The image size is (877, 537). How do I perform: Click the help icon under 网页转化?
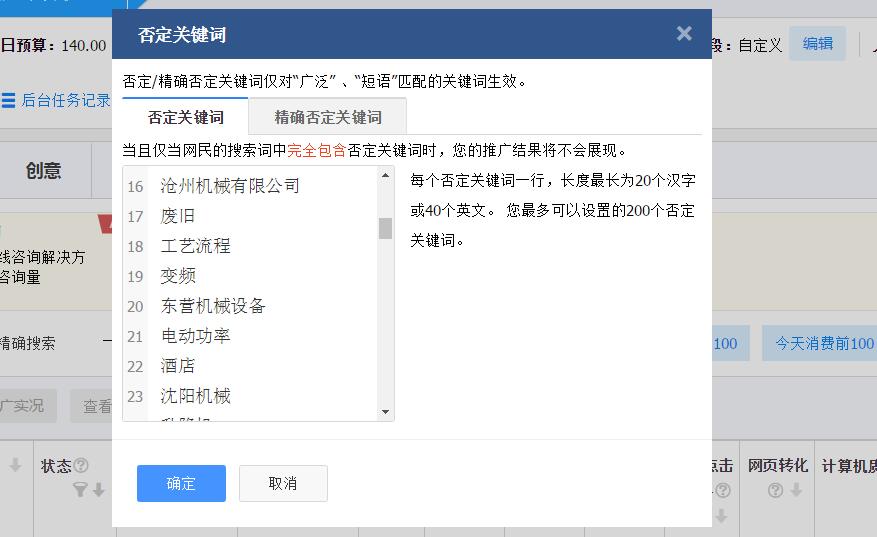click(775, 490)
